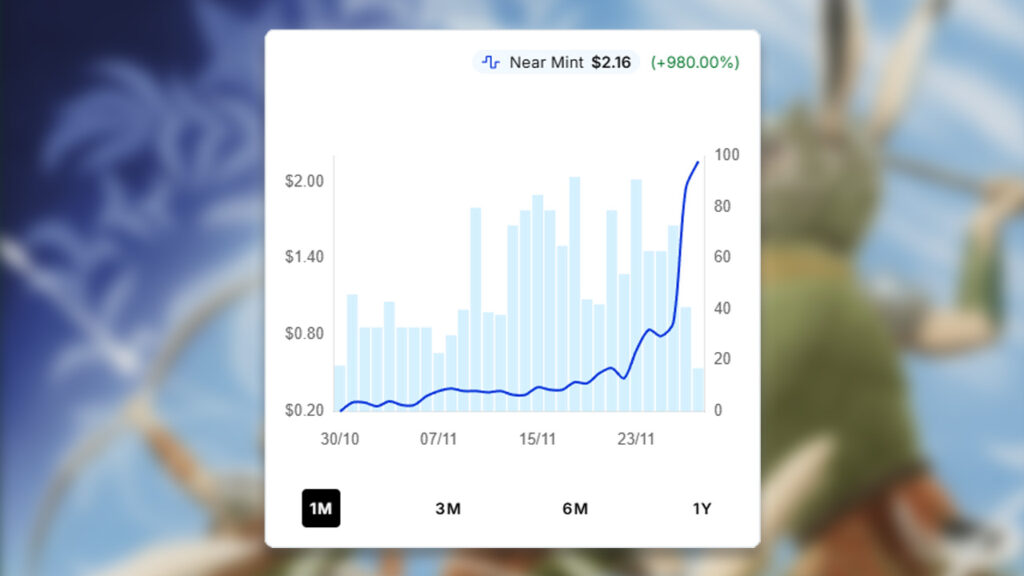Select the 1M time range tab
This screenshot has height=576, width=1024.
click(x=321, y=508)
